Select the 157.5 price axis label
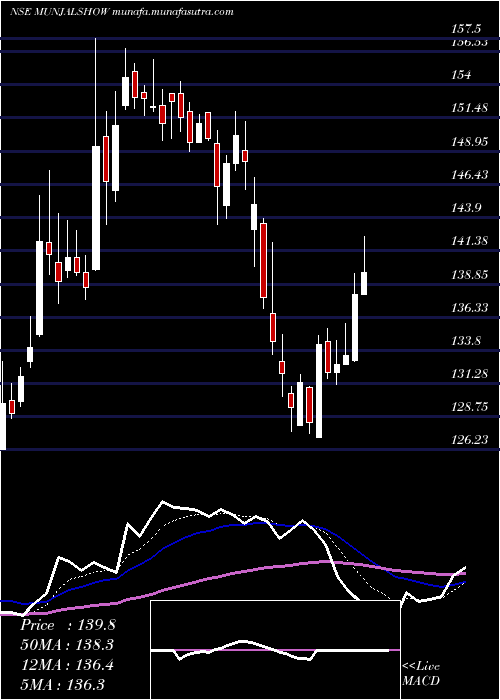This screenshot has height=700, width=500. 466,29
